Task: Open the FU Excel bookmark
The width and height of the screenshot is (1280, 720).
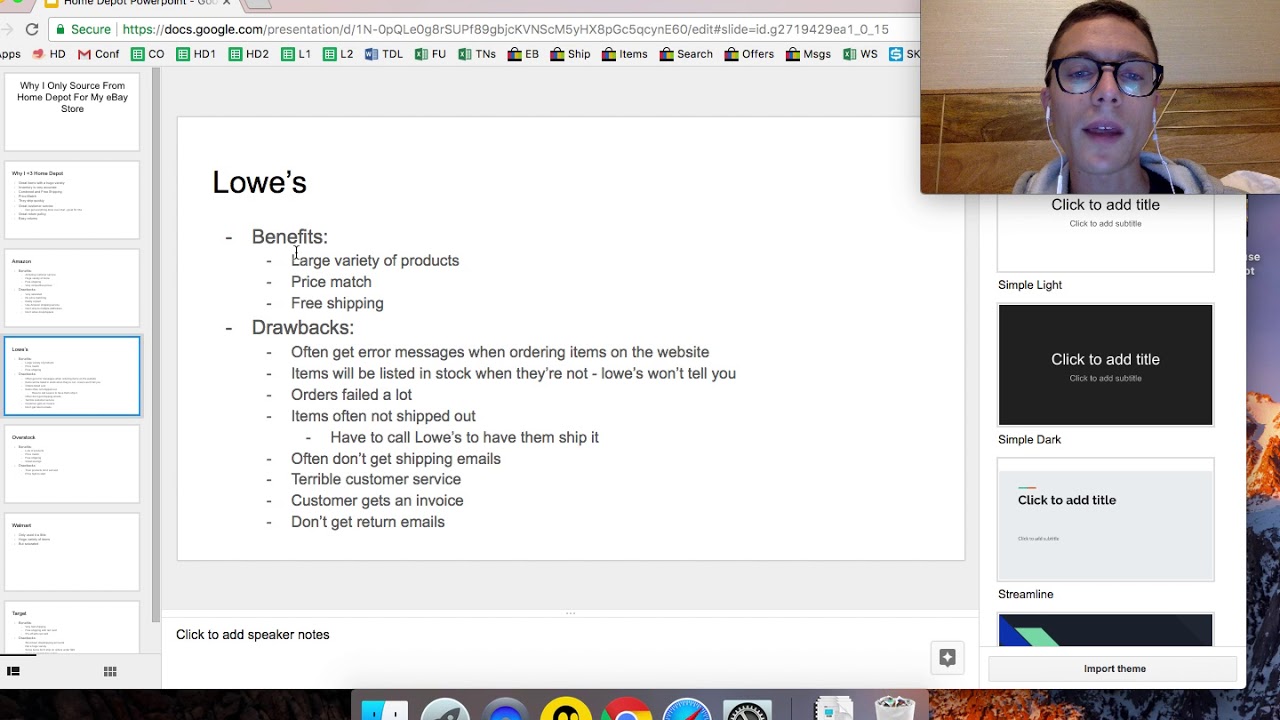Action: click(430, 54)
